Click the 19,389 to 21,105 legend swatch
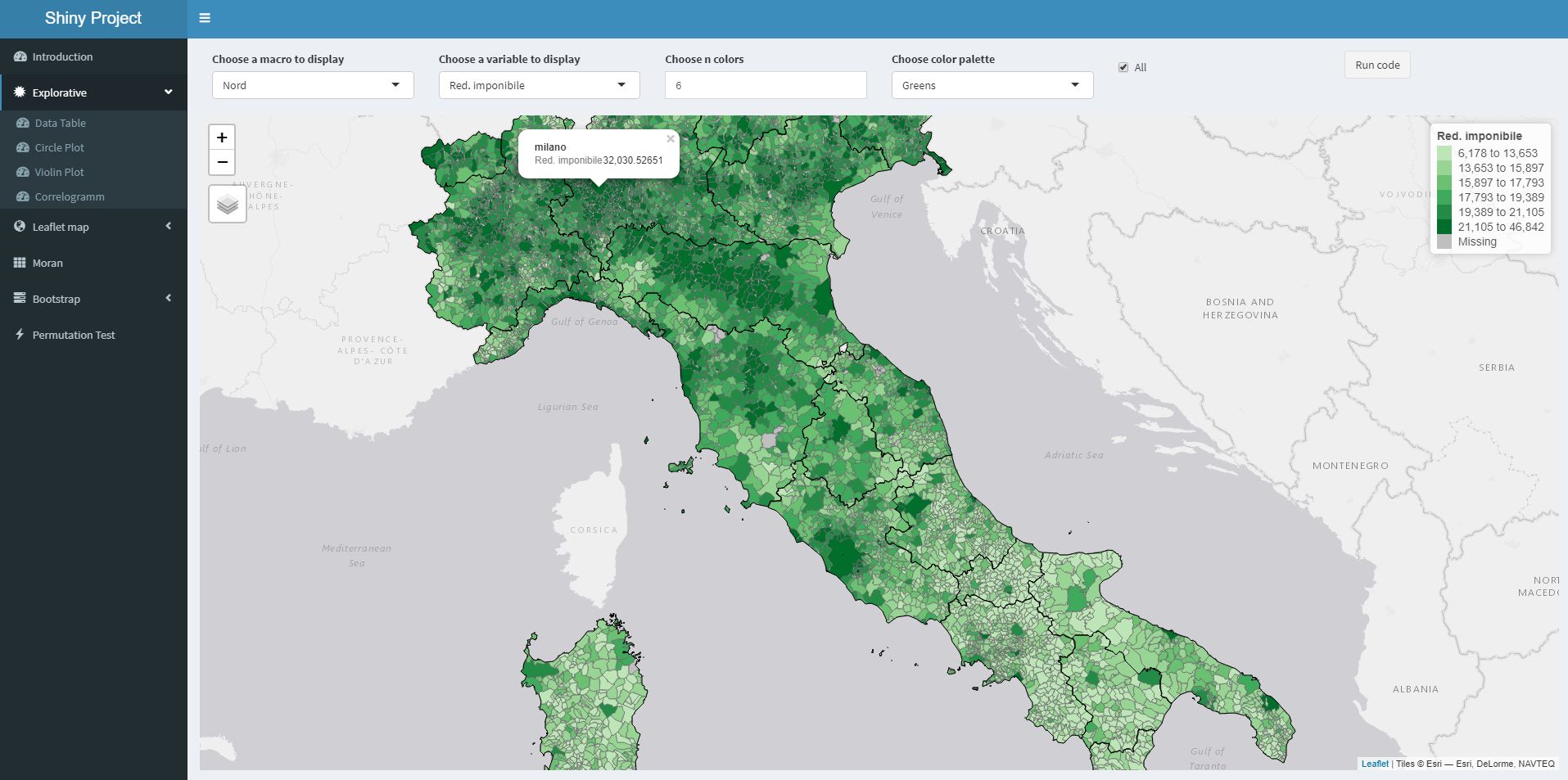Viewport: 1568px width, 780px height. click(1444, 212)
